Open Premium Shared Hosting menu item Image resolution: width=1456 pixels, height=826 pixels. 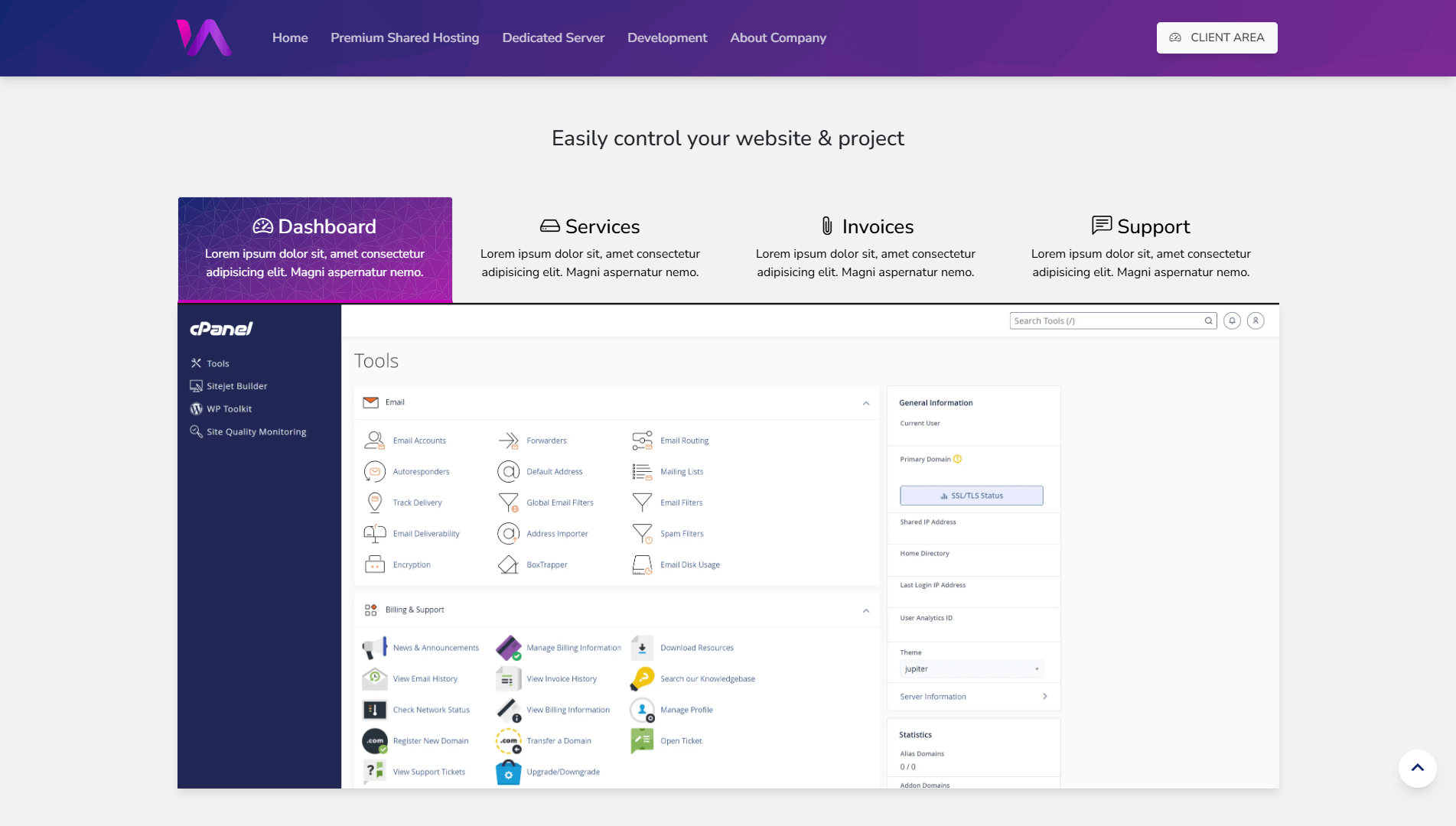coord(405,37)
